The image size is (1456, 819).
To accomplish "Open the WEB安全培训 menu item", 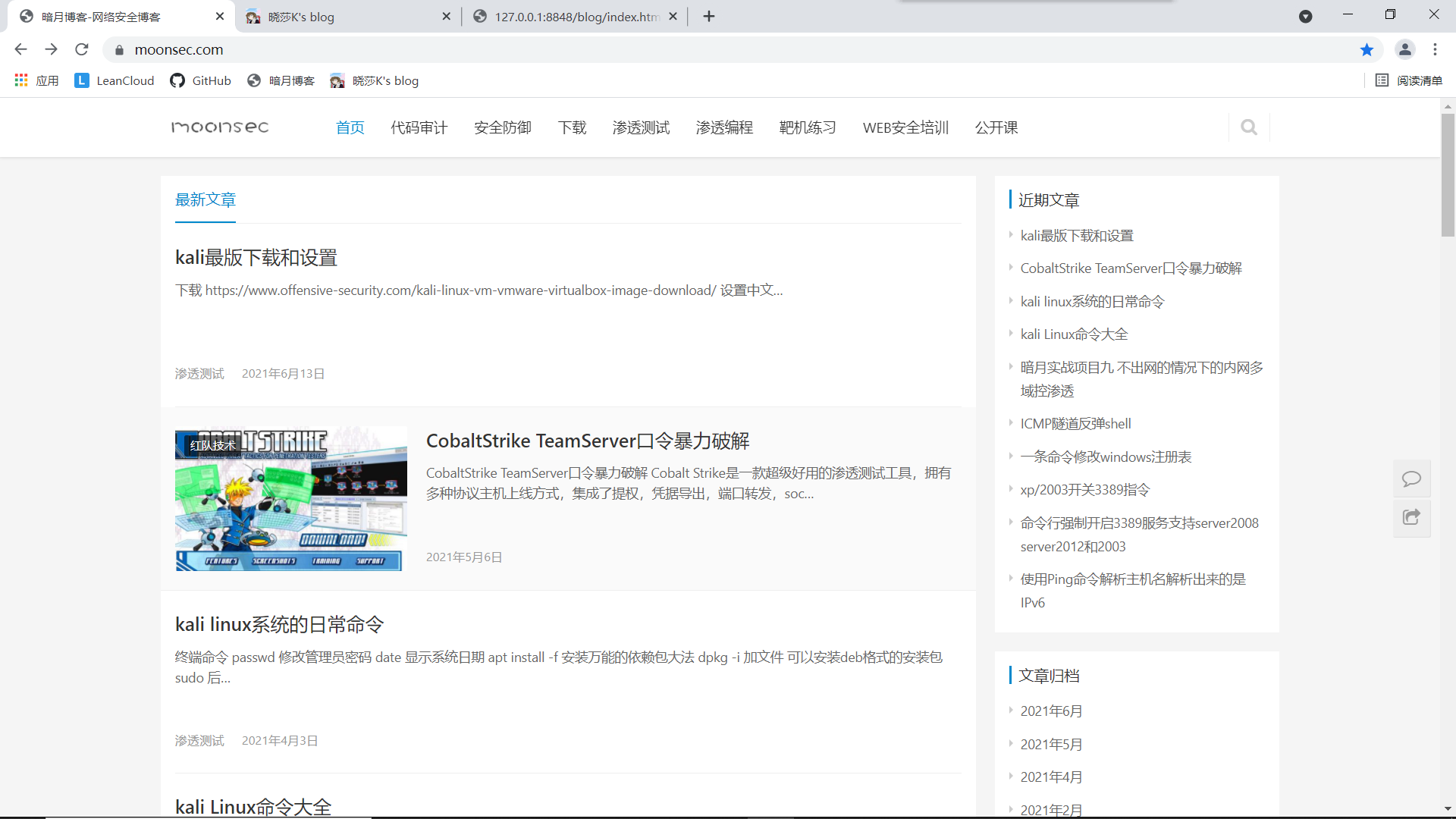I will point(906,127).
